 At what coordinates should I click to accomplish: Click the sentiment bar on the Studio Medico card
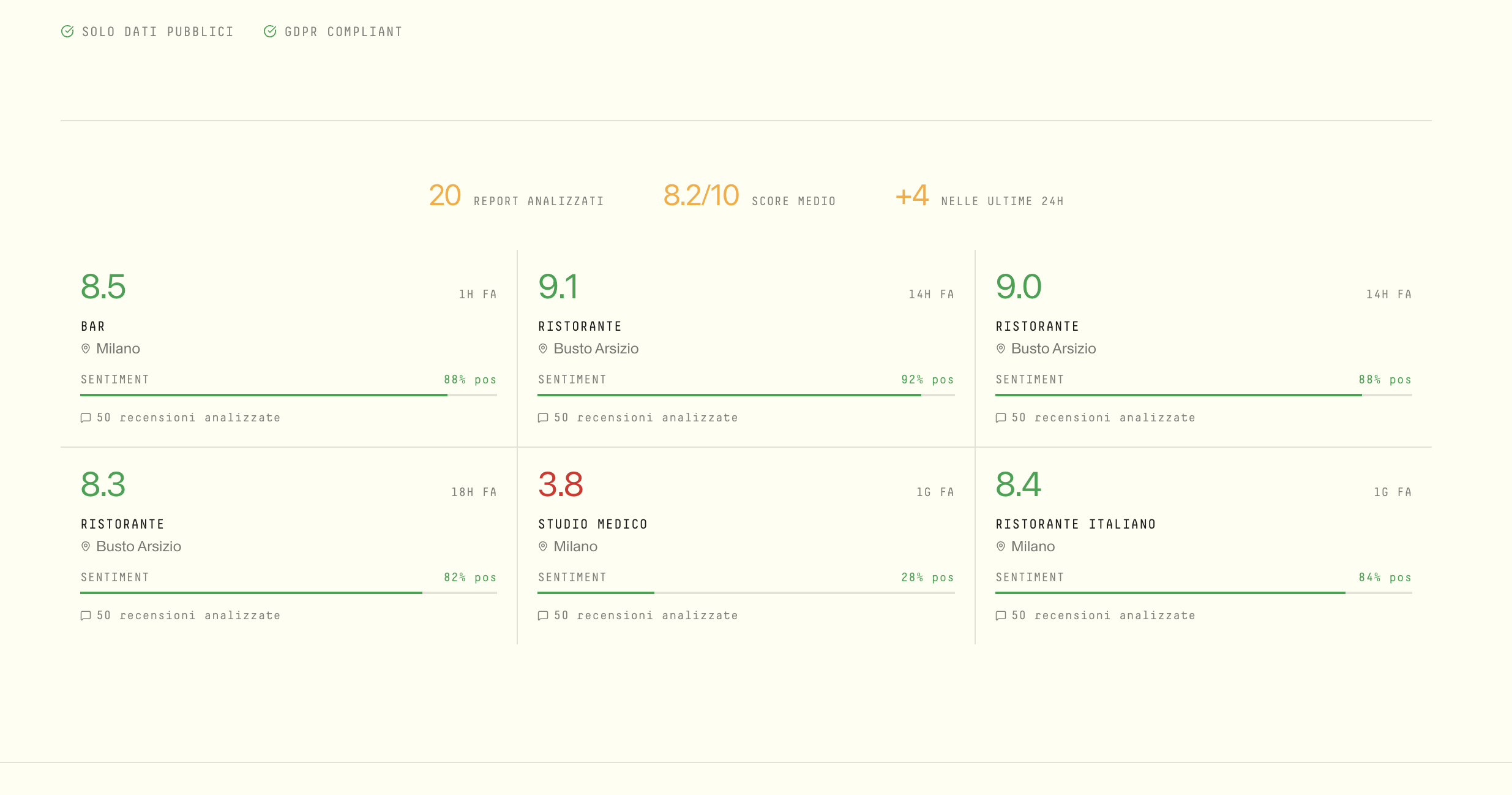pyautogui.click(x=746, y=593)
